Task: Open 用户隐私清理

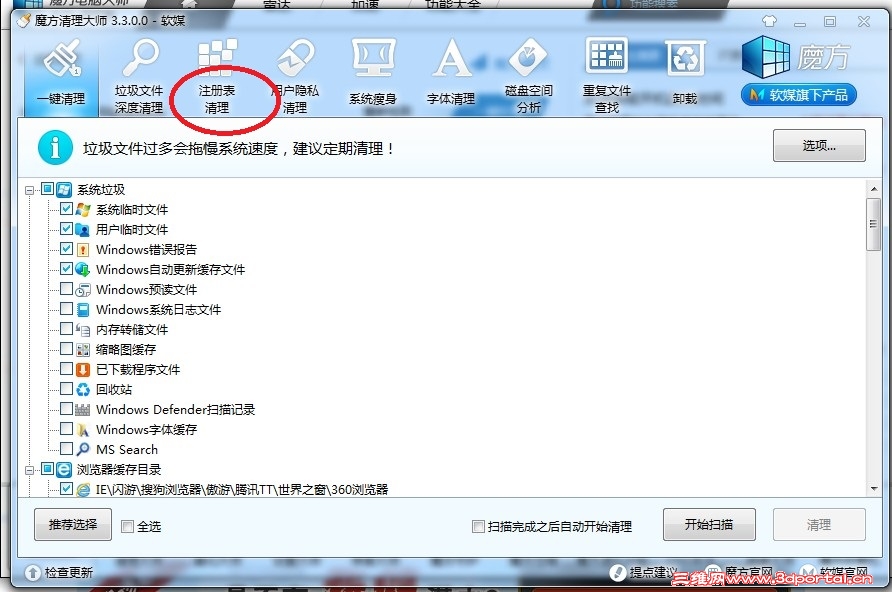Action: click(298, 75)
